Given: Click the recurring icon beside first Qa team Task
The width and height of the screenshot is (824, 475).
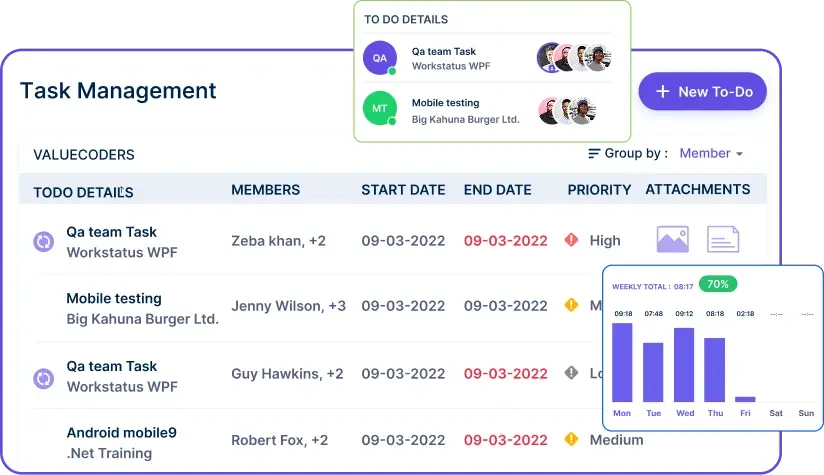Looking at the screenshot, I should tap(44, 242).
